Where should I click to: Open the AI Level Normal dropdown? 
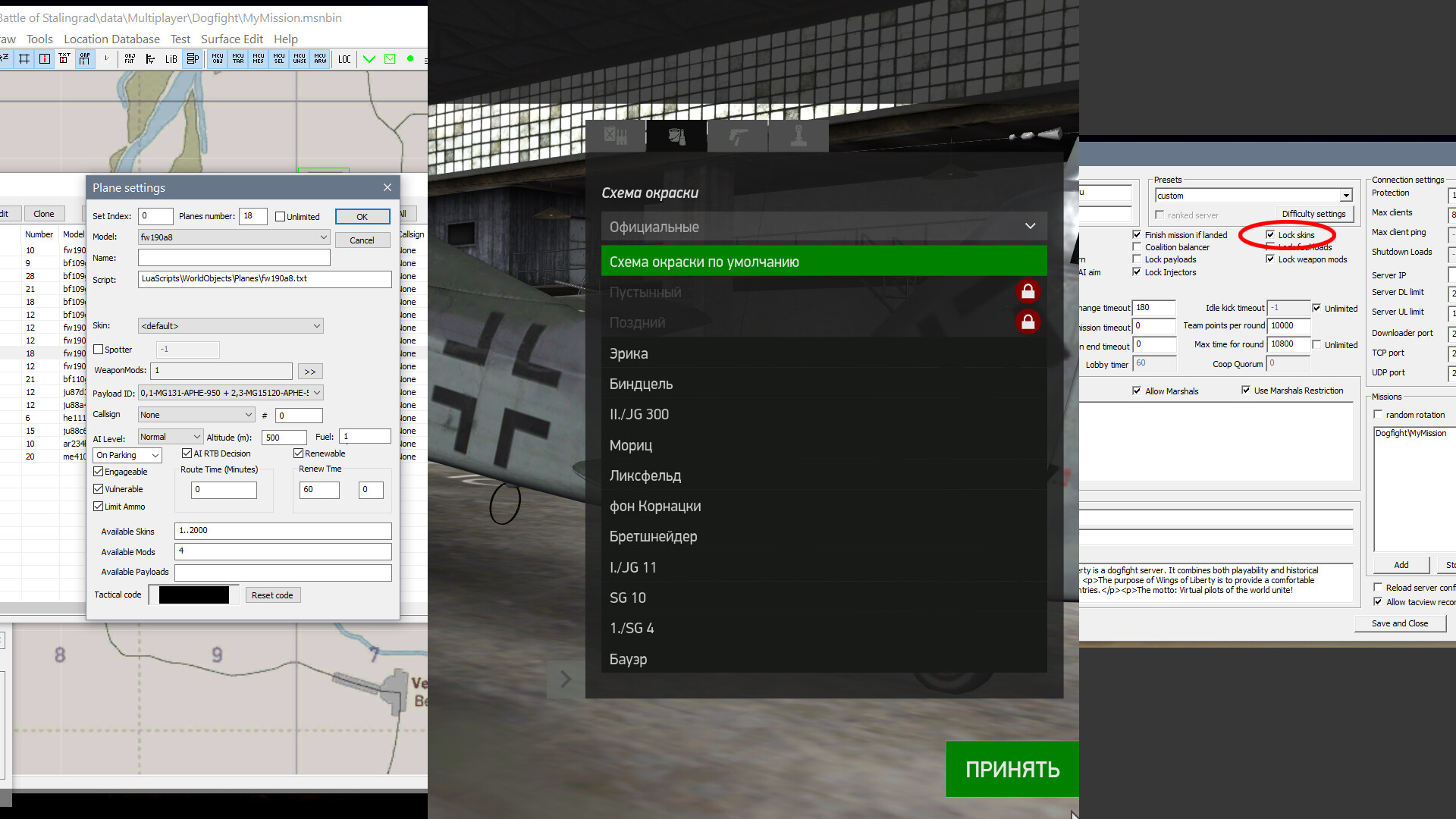click(x=171, y=437)
